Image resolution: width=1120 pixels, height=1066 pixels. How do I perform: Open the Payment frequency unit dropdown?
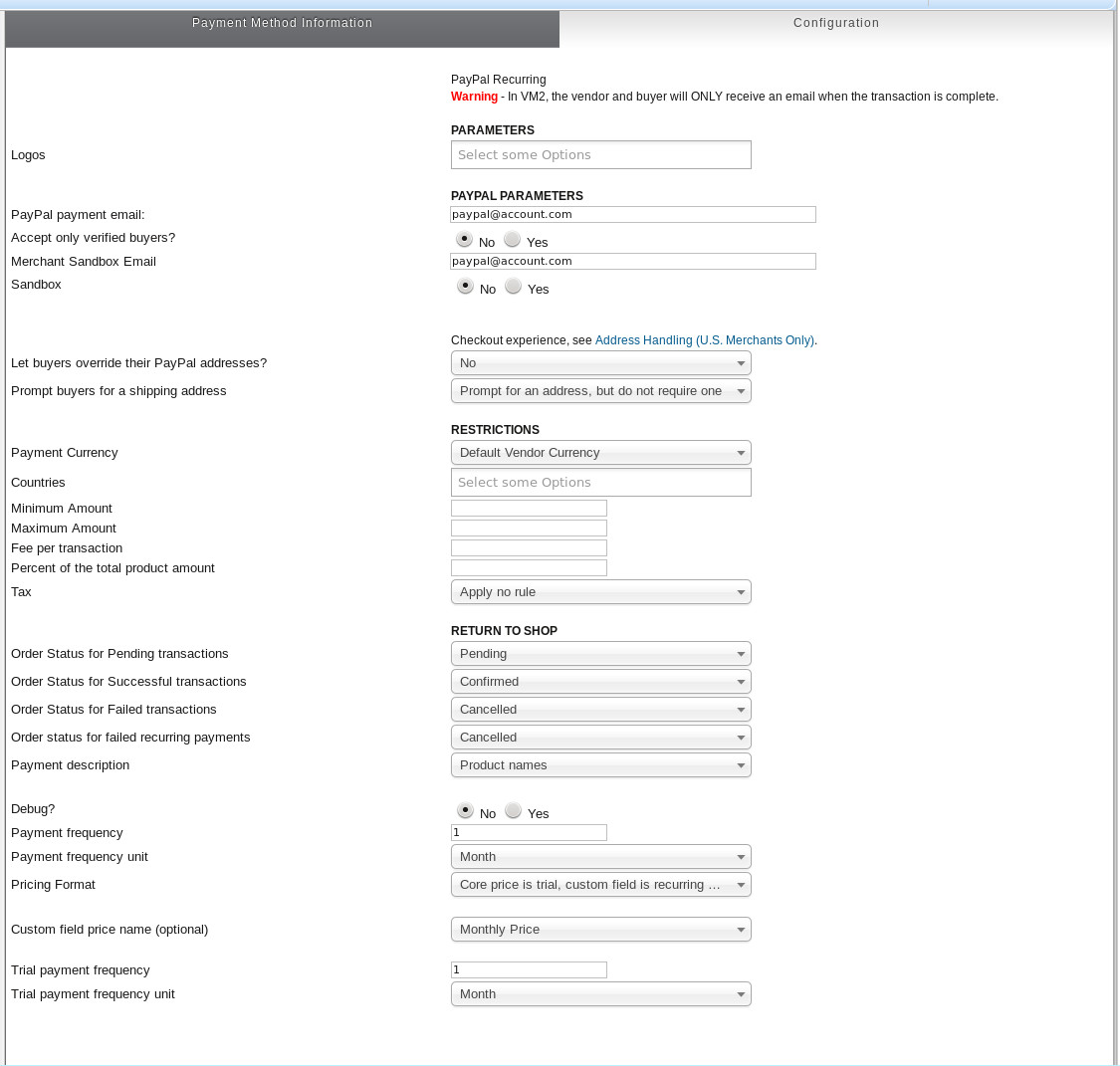click(600, 857)
